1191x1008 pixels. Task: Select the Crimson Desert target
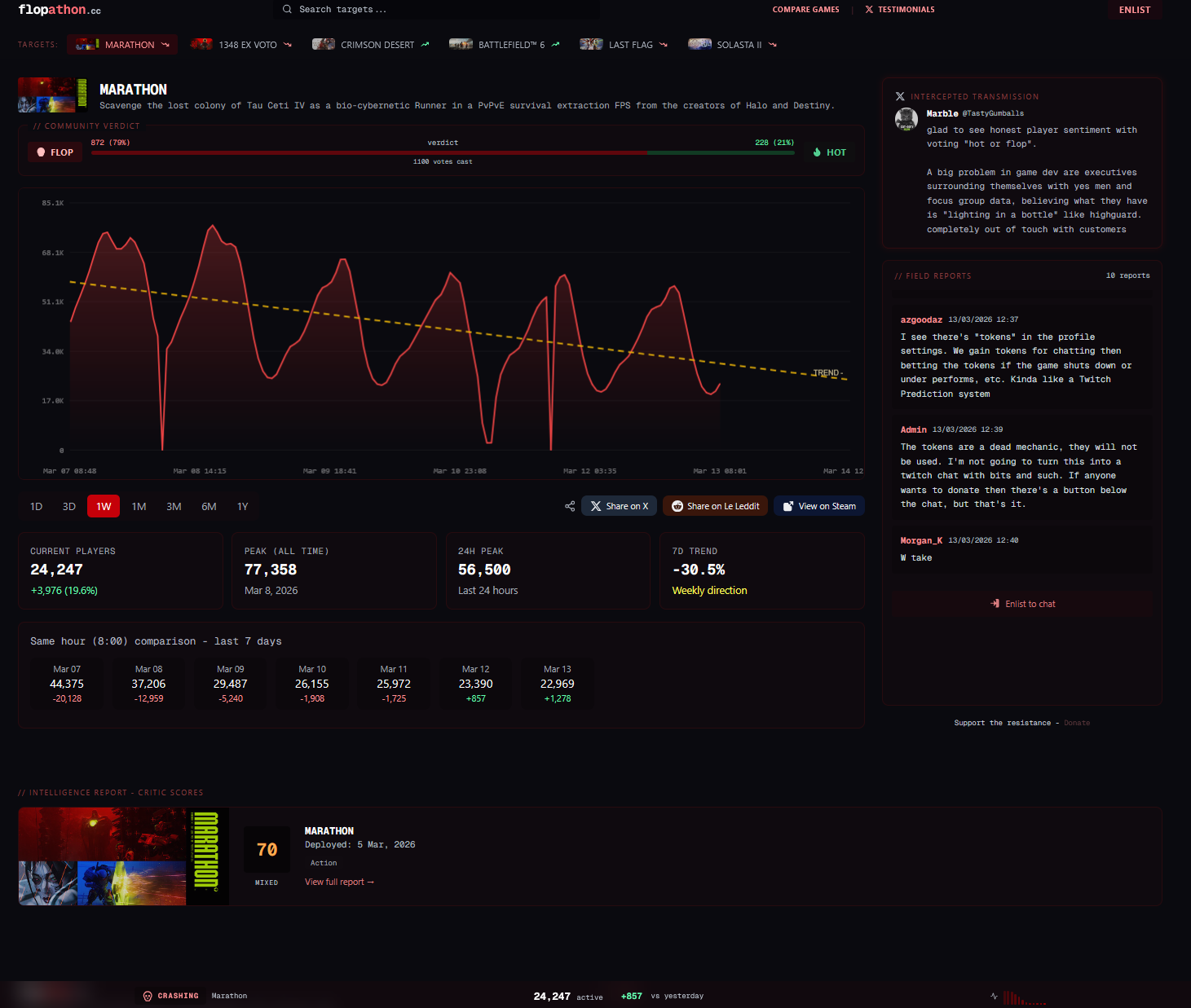tap(370, 45)
